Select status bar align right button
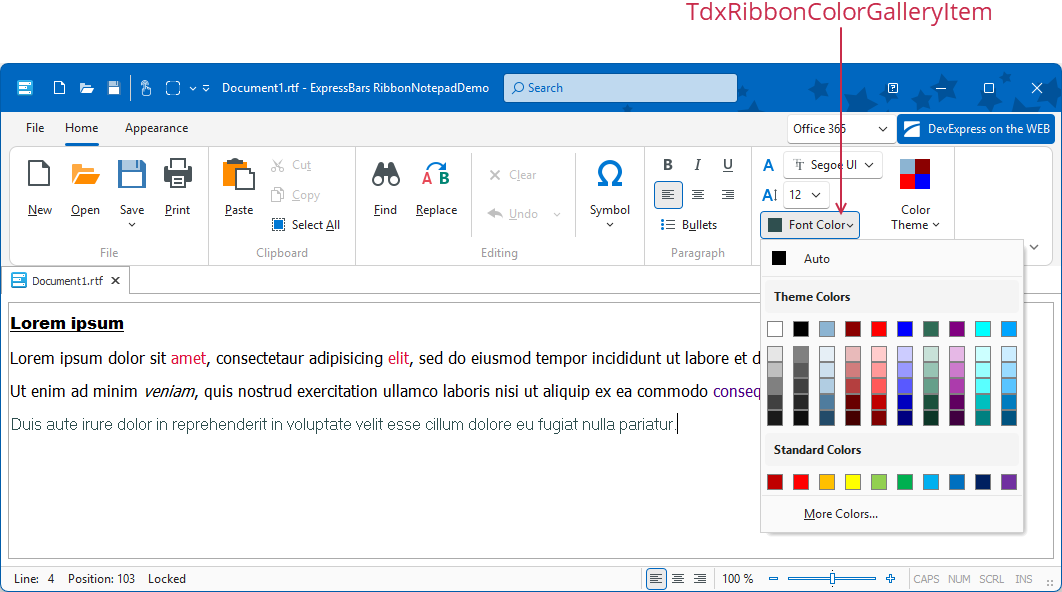 700,578
